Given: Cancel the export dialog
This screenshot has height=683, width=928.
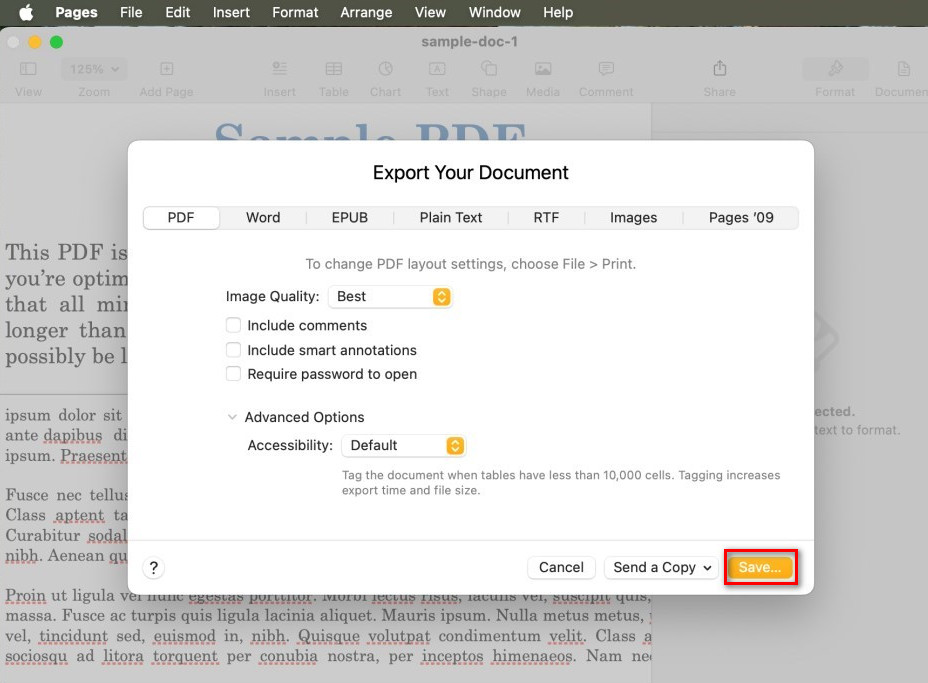Looking at the screenshot, I should point(561,567).
